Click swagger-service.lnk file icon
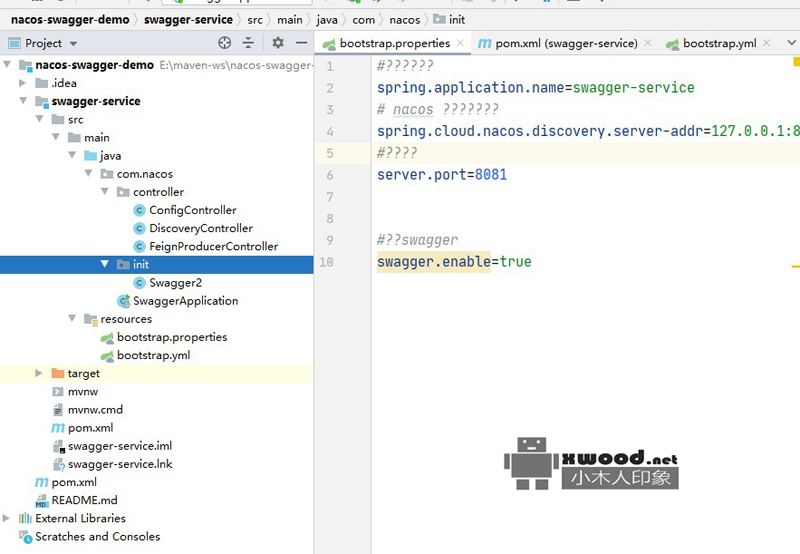 point(59,465)
